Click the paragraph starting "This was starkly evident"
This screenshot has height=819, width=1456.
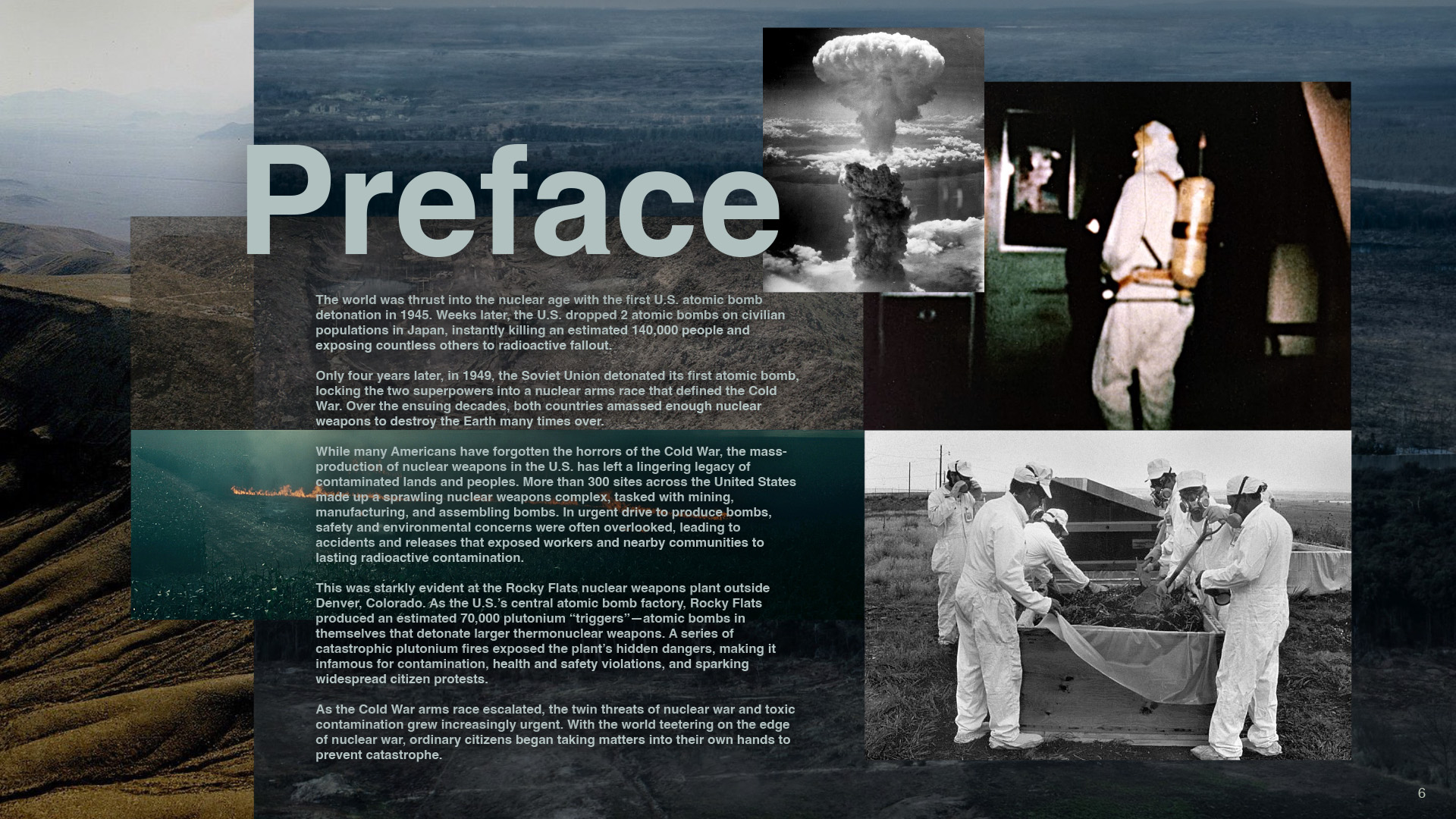click(x=546, y=633)
